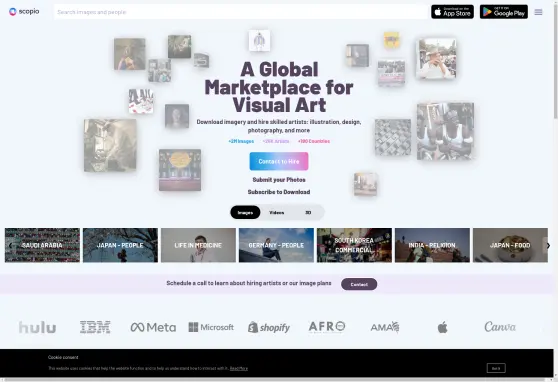
Task: Open the Japan - Food collection card
Action: point(510,245)
